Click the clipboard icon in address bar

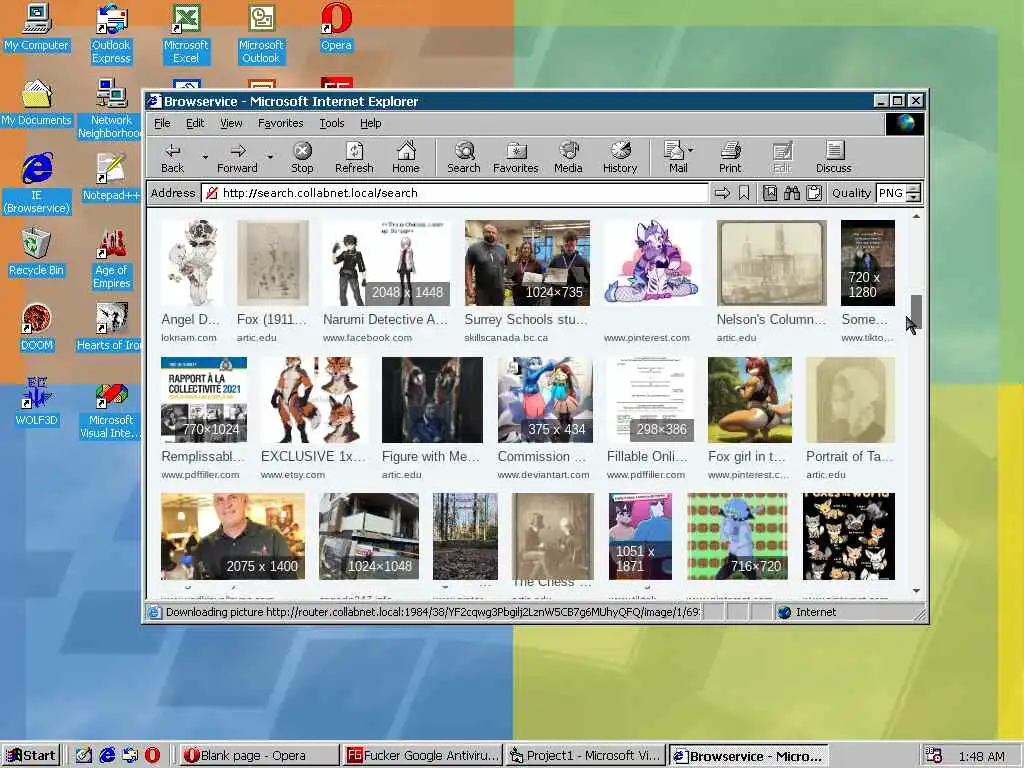click(x=814, y=193)
